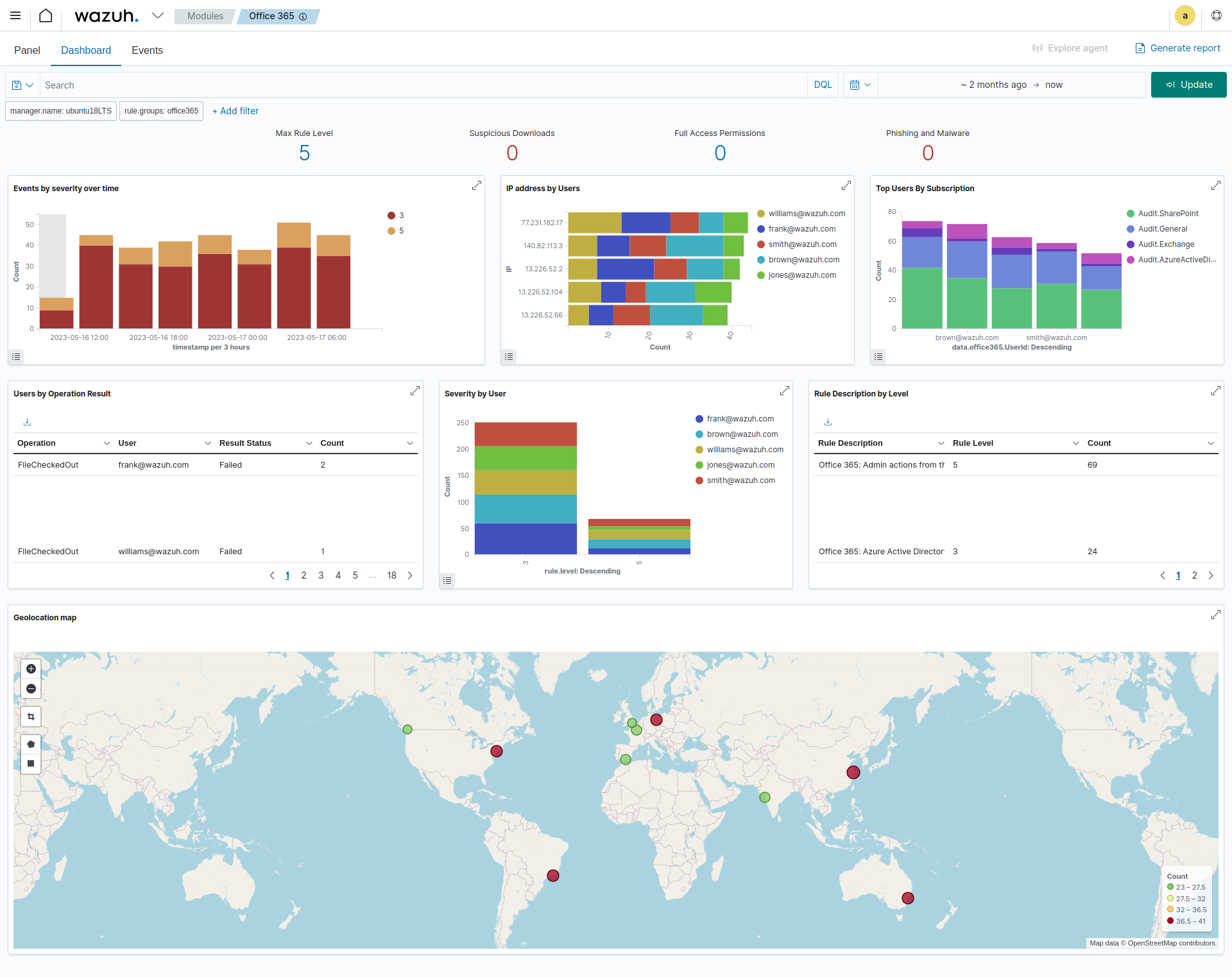Choose the draw polygon map tool
Image resolution: width=1232 pixels, height=977 pixels.
[x=31, y=744]
